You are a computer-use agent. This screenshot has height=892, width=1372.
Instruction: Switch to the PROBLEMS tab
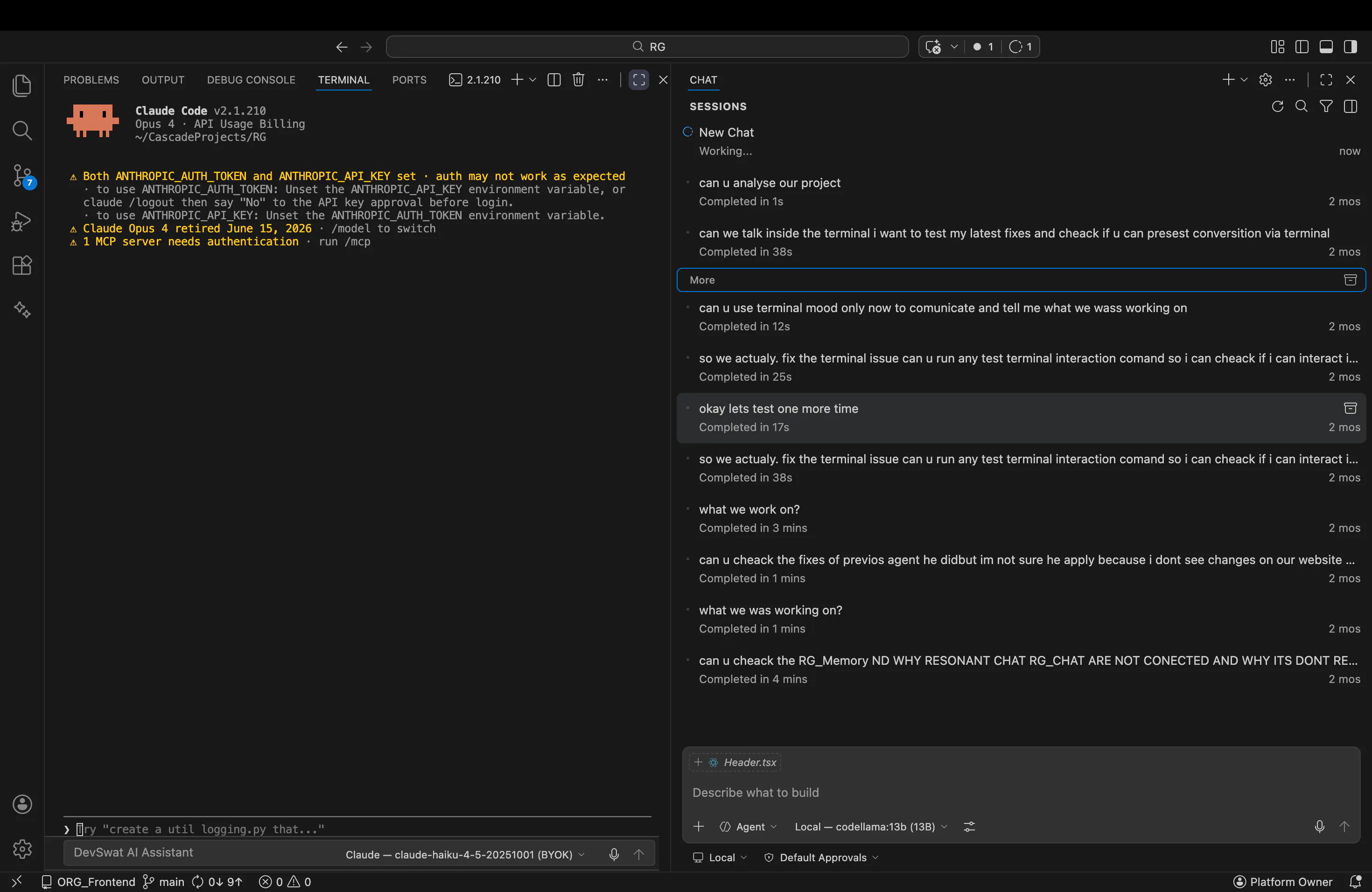coord(91,79)
